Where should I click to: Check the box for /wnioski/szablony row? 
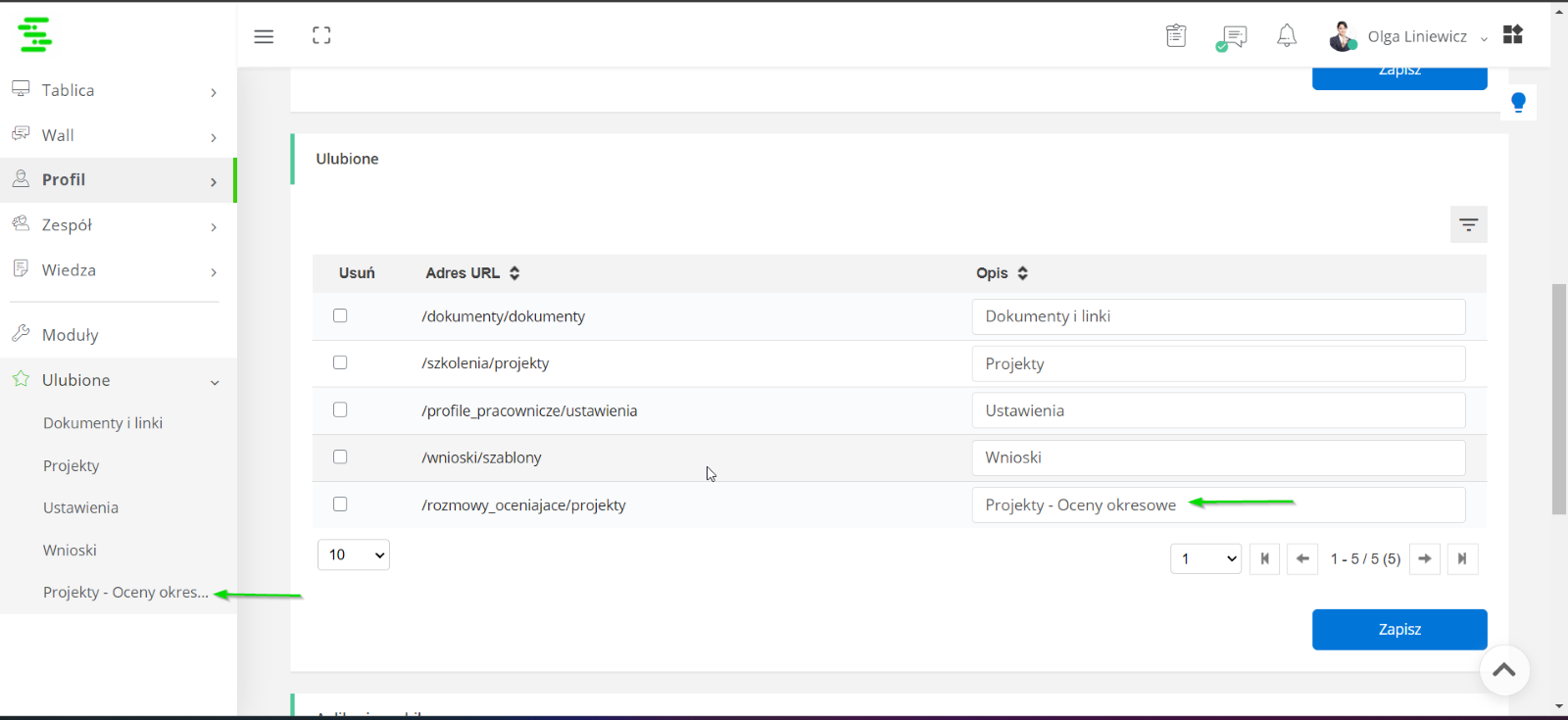point(340,456)
